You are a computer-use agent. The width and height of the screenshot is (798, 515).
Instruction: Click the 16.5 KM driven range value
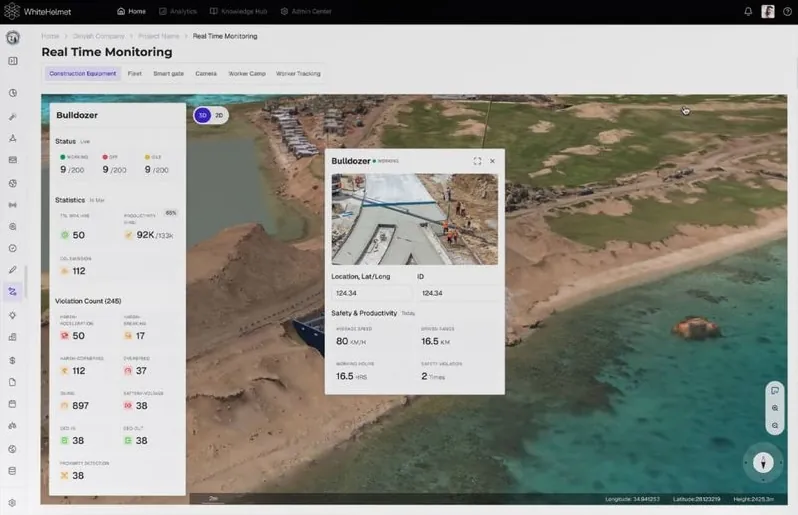click(436, 341)
